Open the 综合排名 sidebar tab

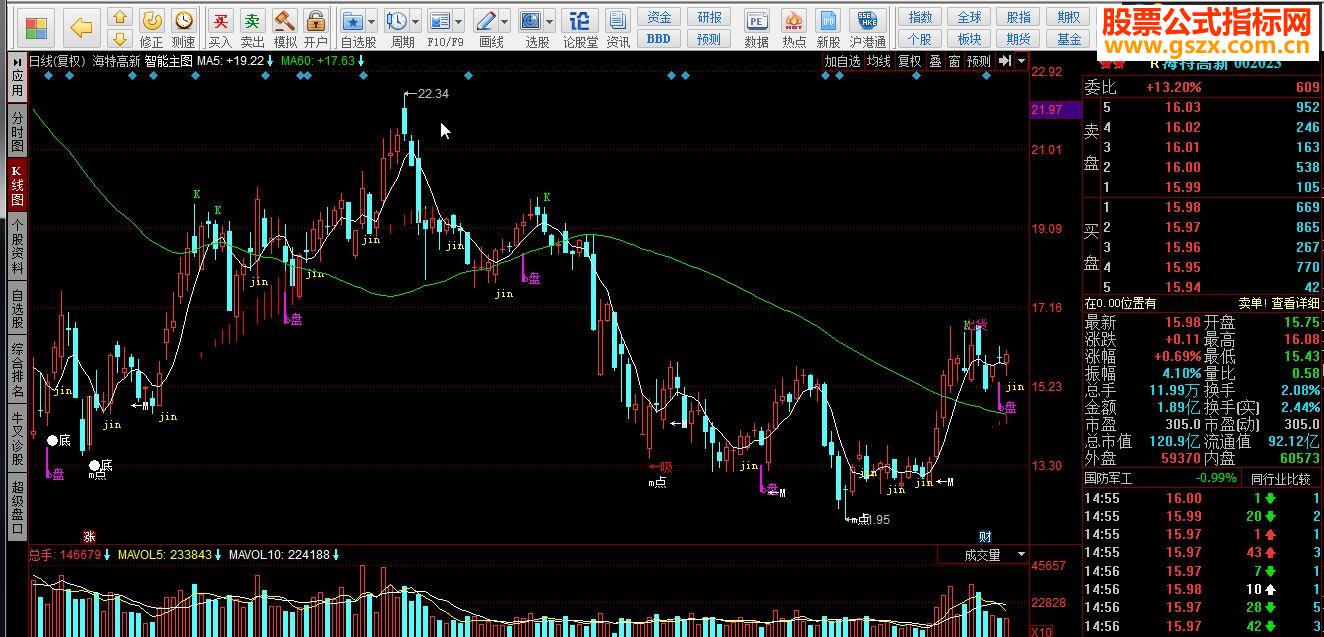[x=17, y=370]
